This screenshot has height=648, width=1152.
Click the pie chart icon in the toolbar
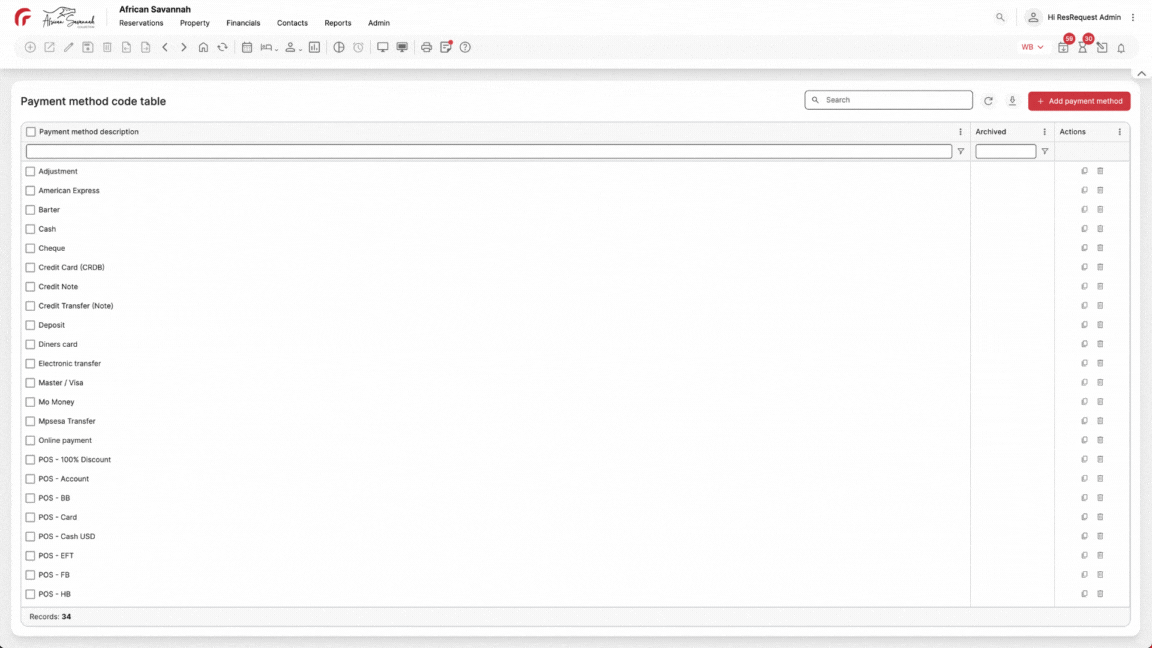coord(339,47)
